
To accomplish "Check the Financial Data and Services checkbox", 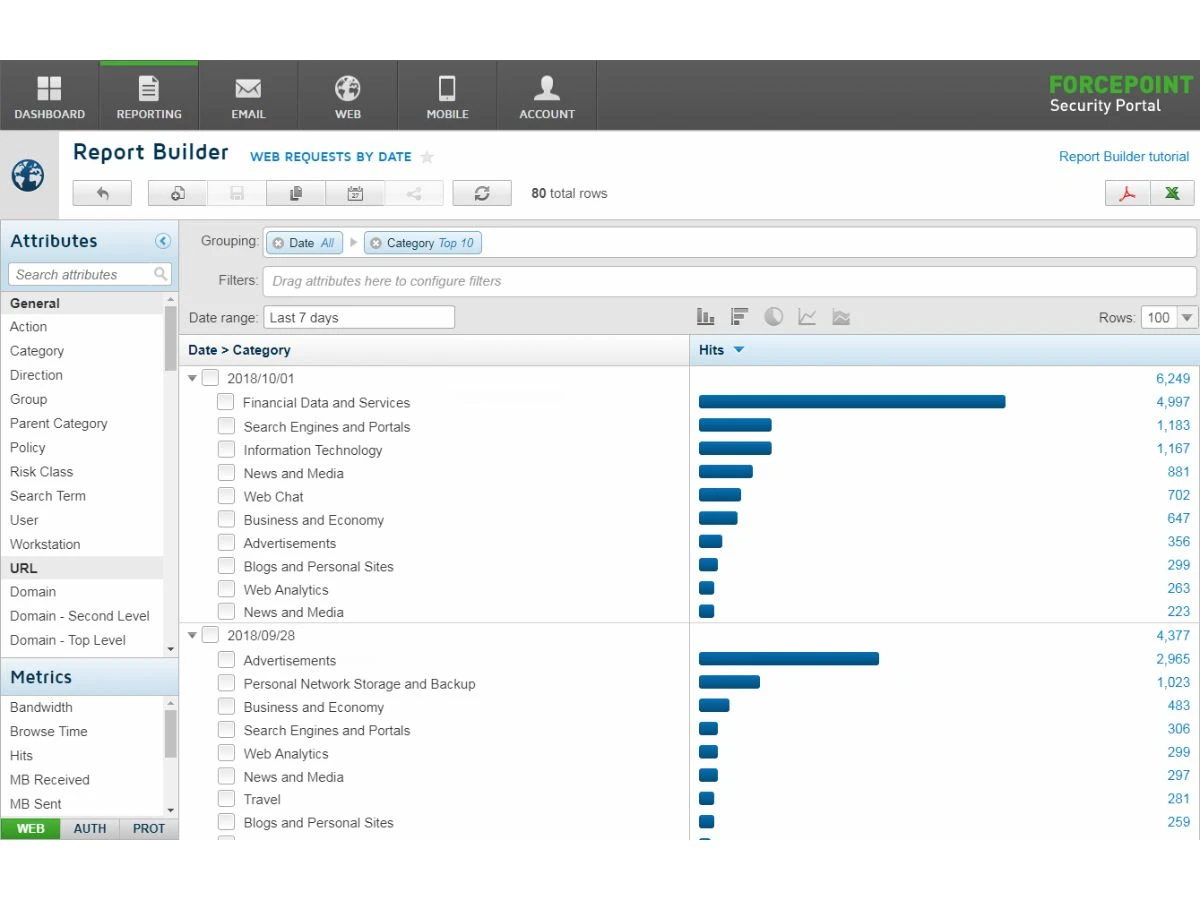I will pyautogui.click(x=226, y=402).
